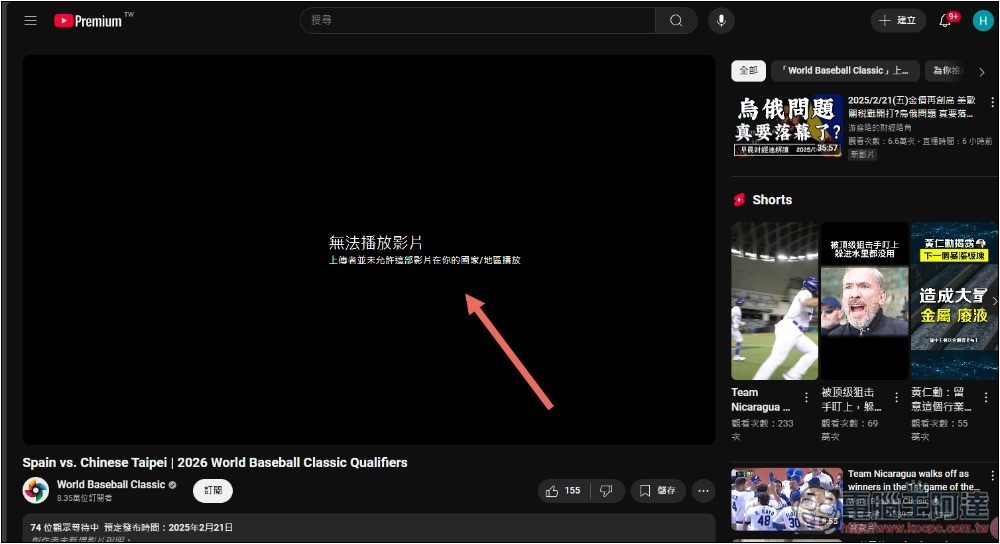1000x544 pixels.
Task: Save video to playlist (儲存)
Action: pos(658,491)
